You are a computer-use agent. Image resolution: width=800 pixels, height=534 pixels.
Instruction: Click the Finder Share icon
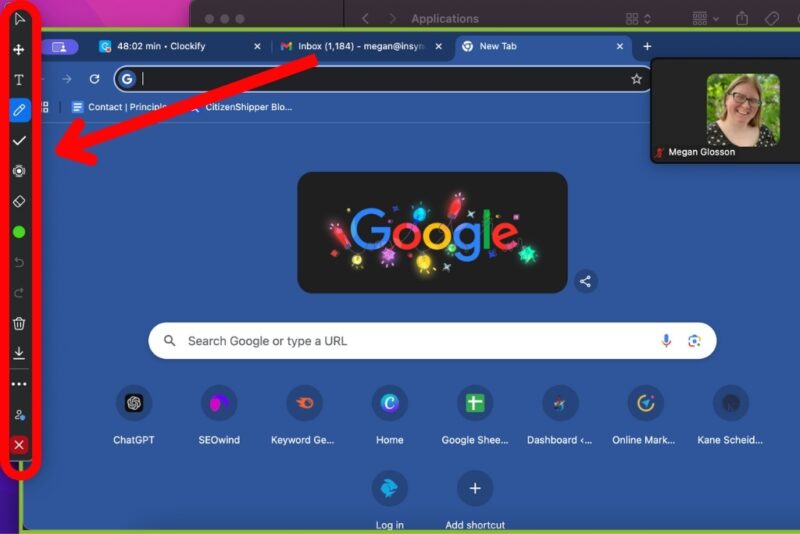click(742, 19)
